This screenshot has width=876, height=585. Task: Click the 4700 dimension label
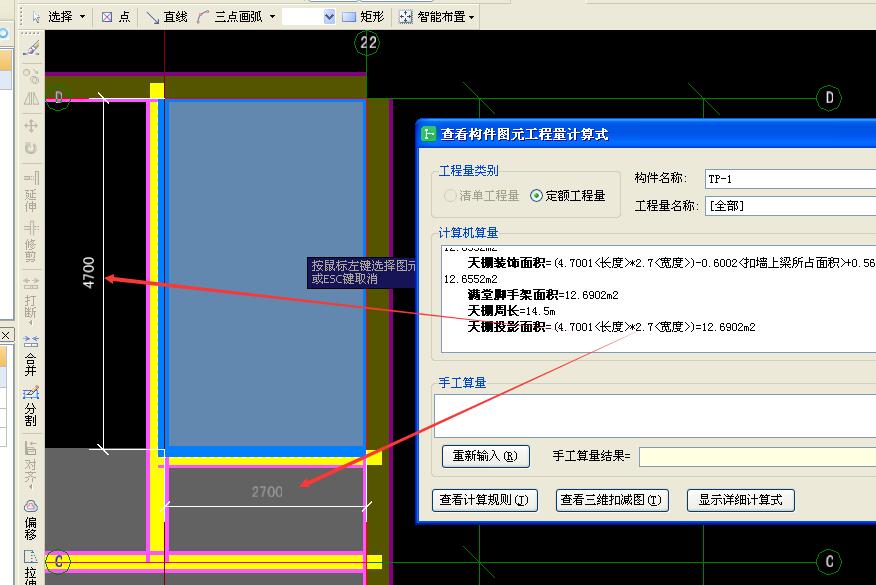point(88,273)
